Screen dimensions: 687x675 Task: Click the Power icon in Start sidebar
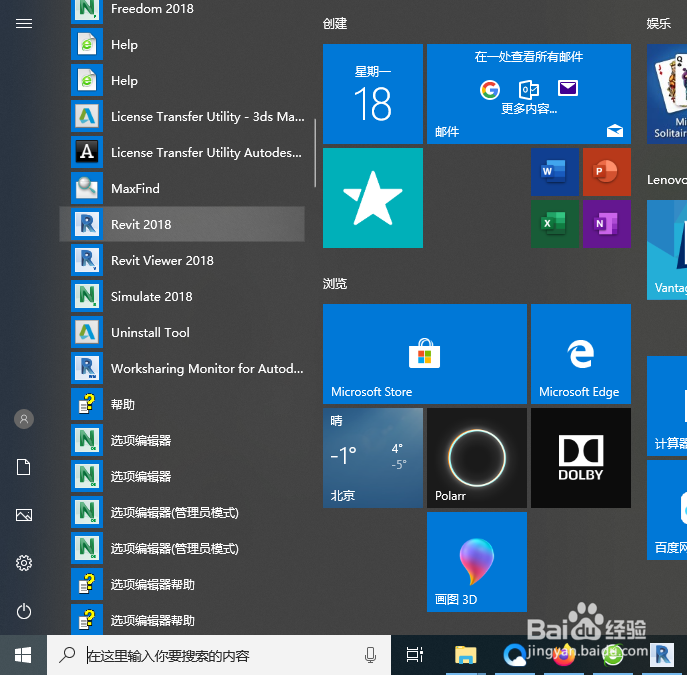click(24, 611)
